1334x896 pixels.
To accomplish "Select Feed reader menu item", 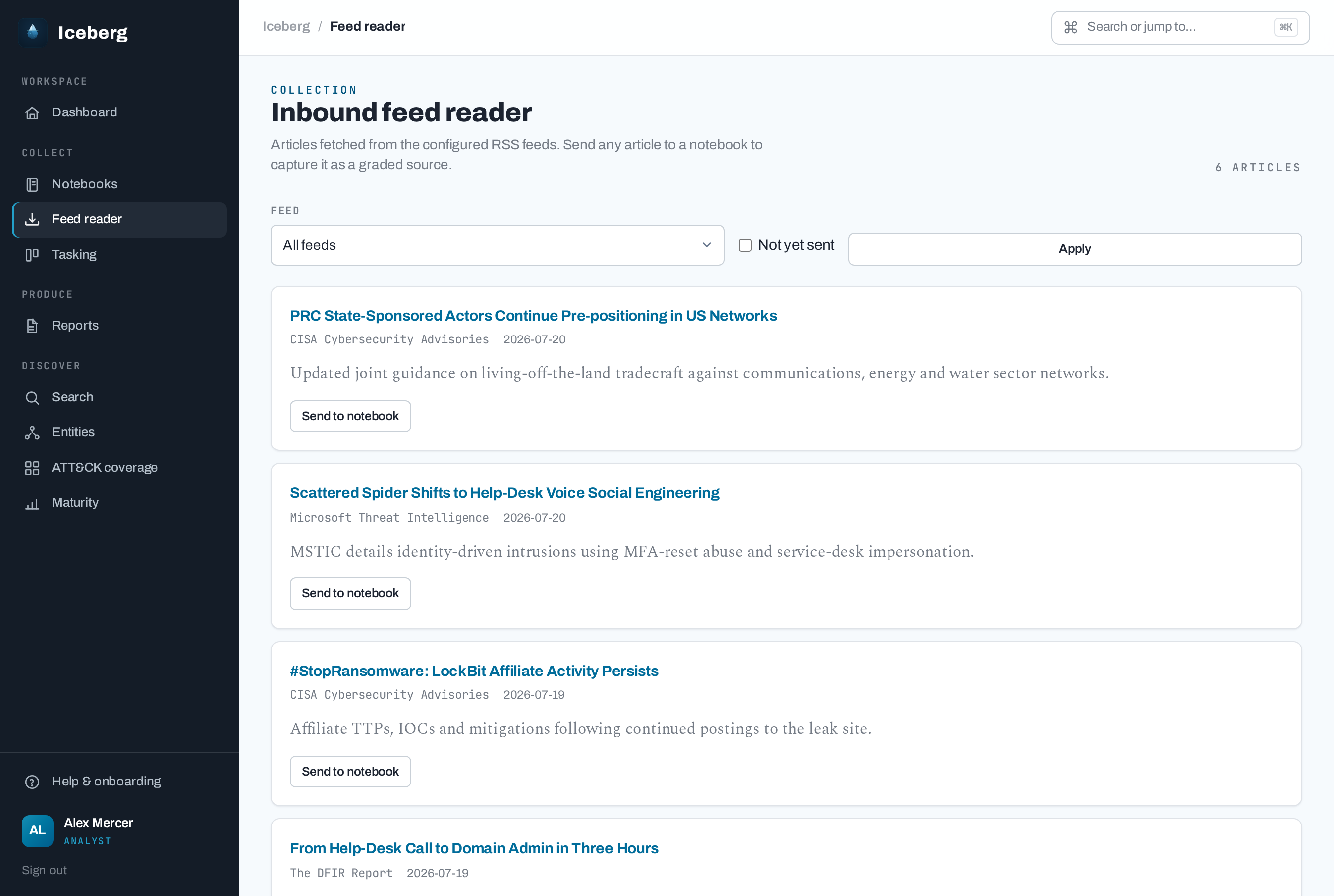I will coord(119,220).
